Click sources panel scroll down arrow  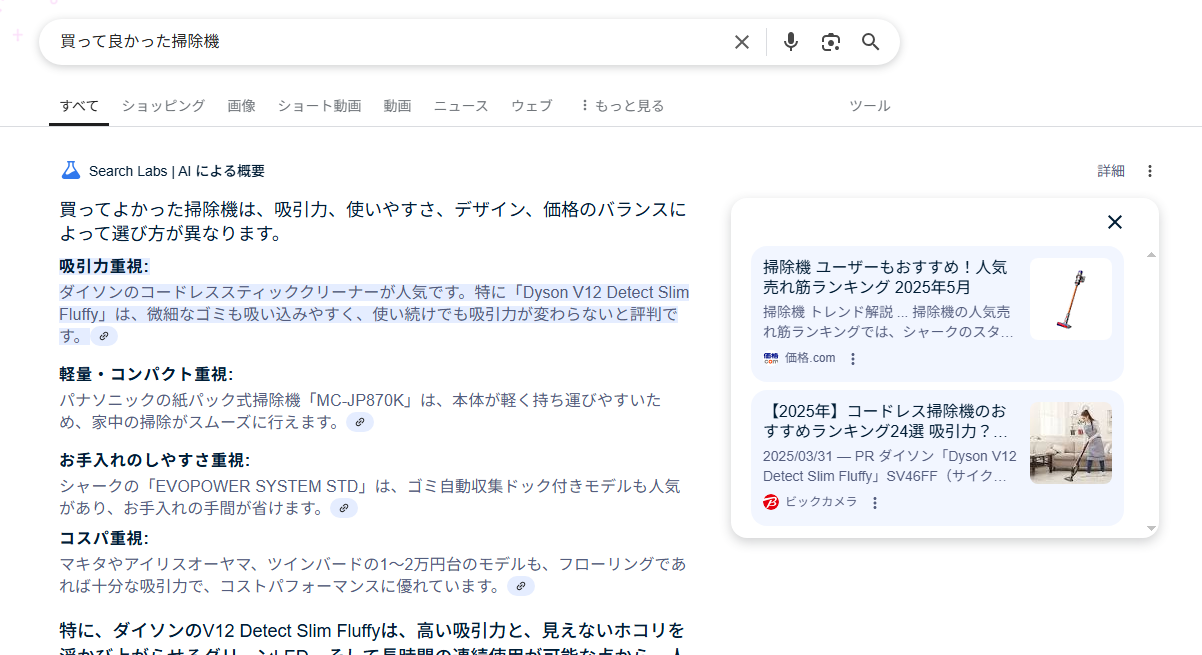point(1151,528)
